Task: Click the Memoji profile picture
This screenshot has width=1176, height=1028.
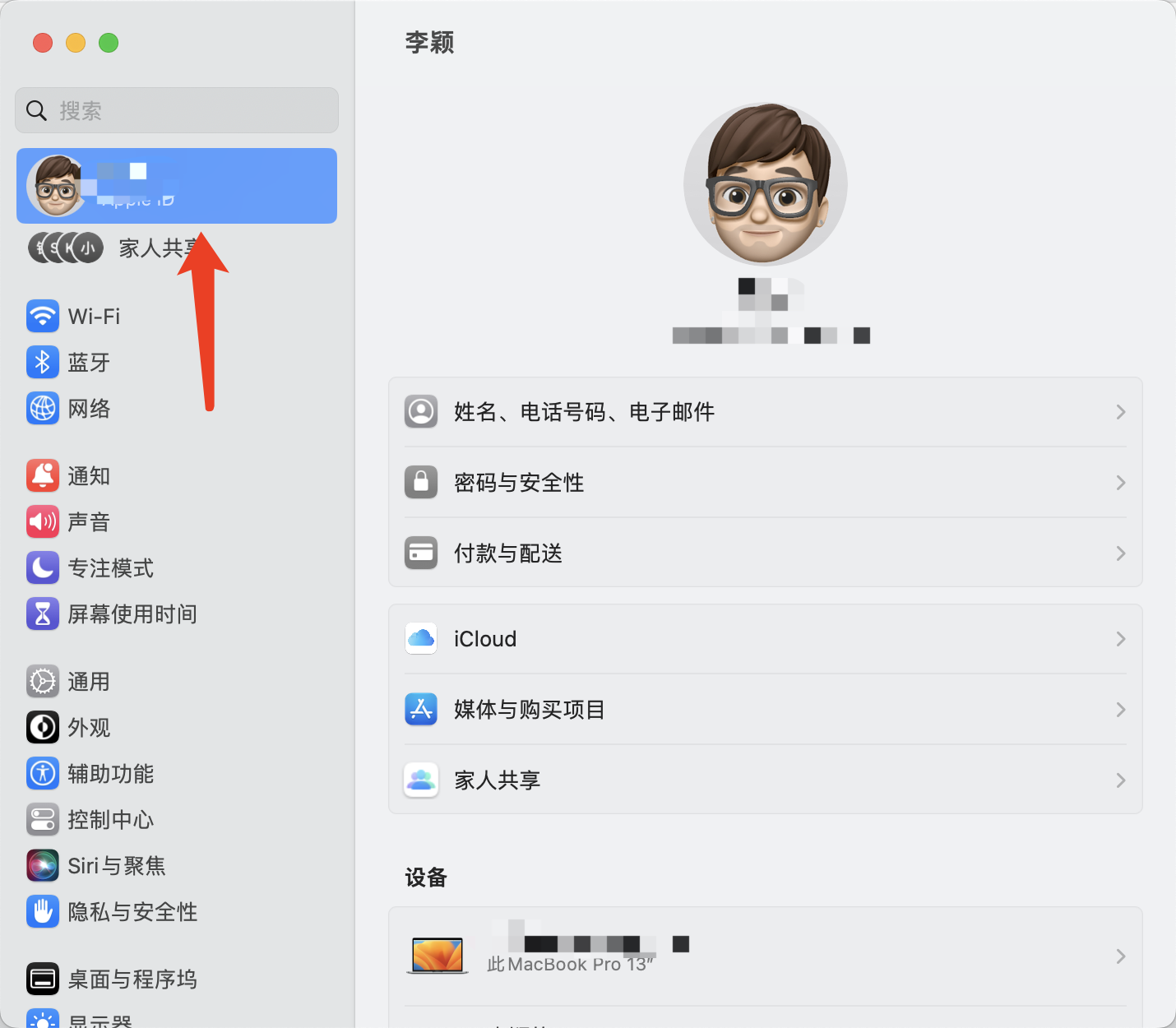Action: 765,184
